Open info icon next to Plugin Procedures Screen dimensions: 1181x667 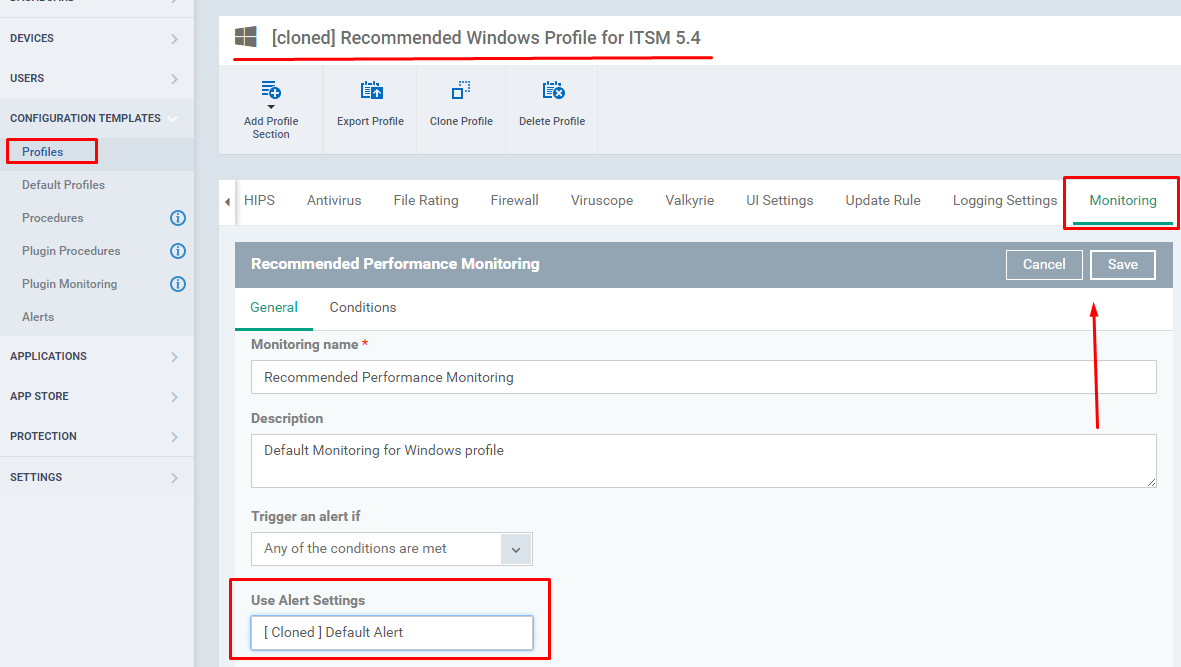point(178,251)
